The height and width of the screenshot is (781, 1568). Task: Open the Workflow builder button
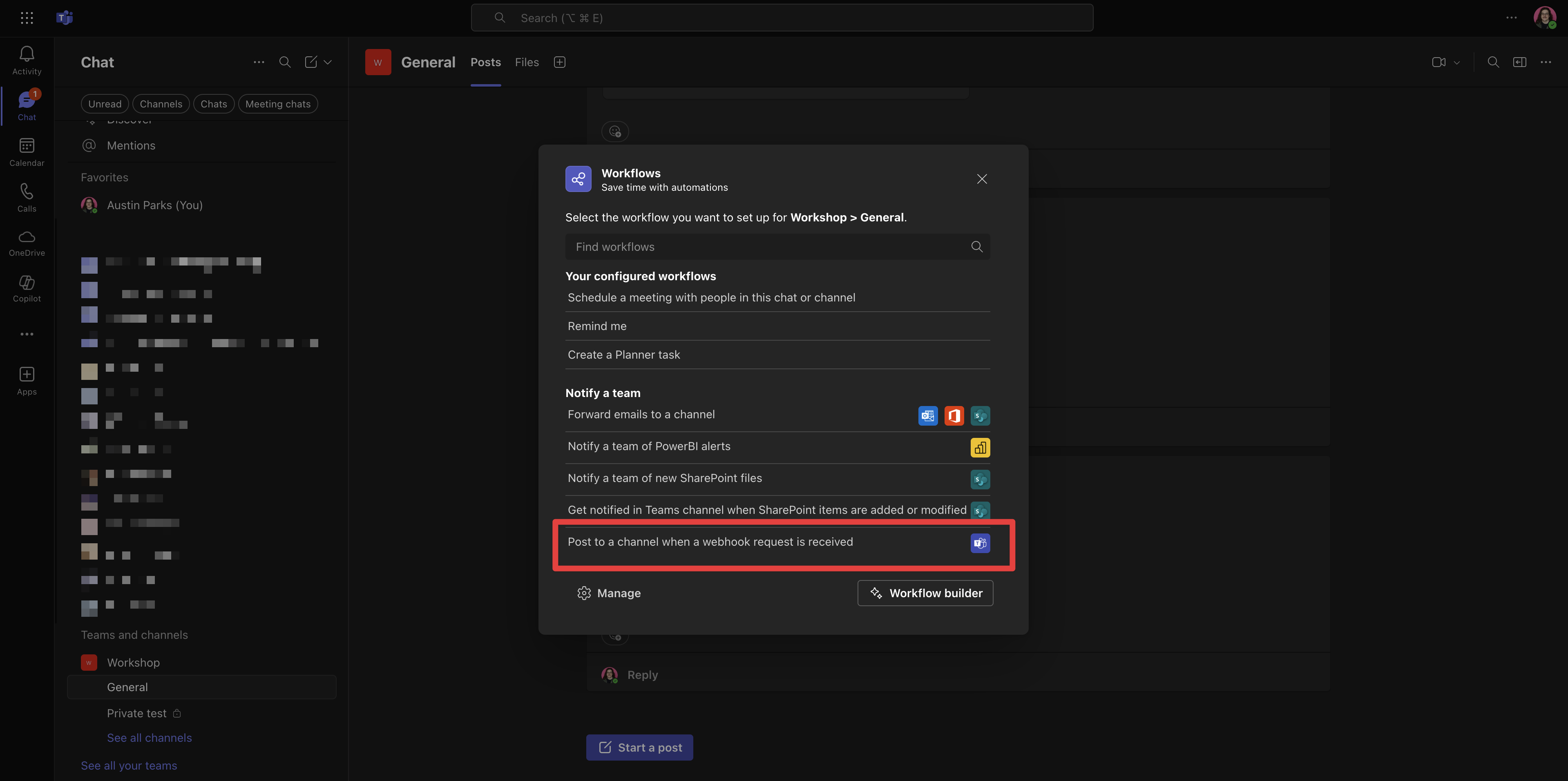point(925,593)
